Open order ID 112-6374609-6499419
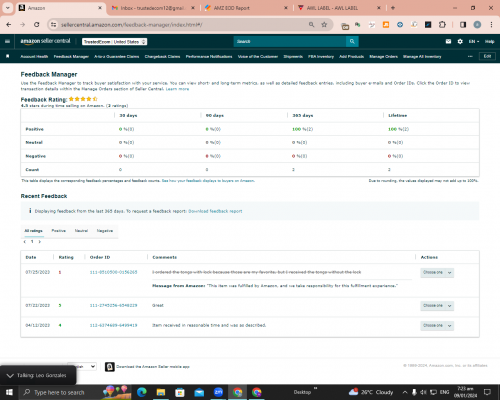Image resolution: width=500 pixels, height=400 pixels. click(113, 325)
